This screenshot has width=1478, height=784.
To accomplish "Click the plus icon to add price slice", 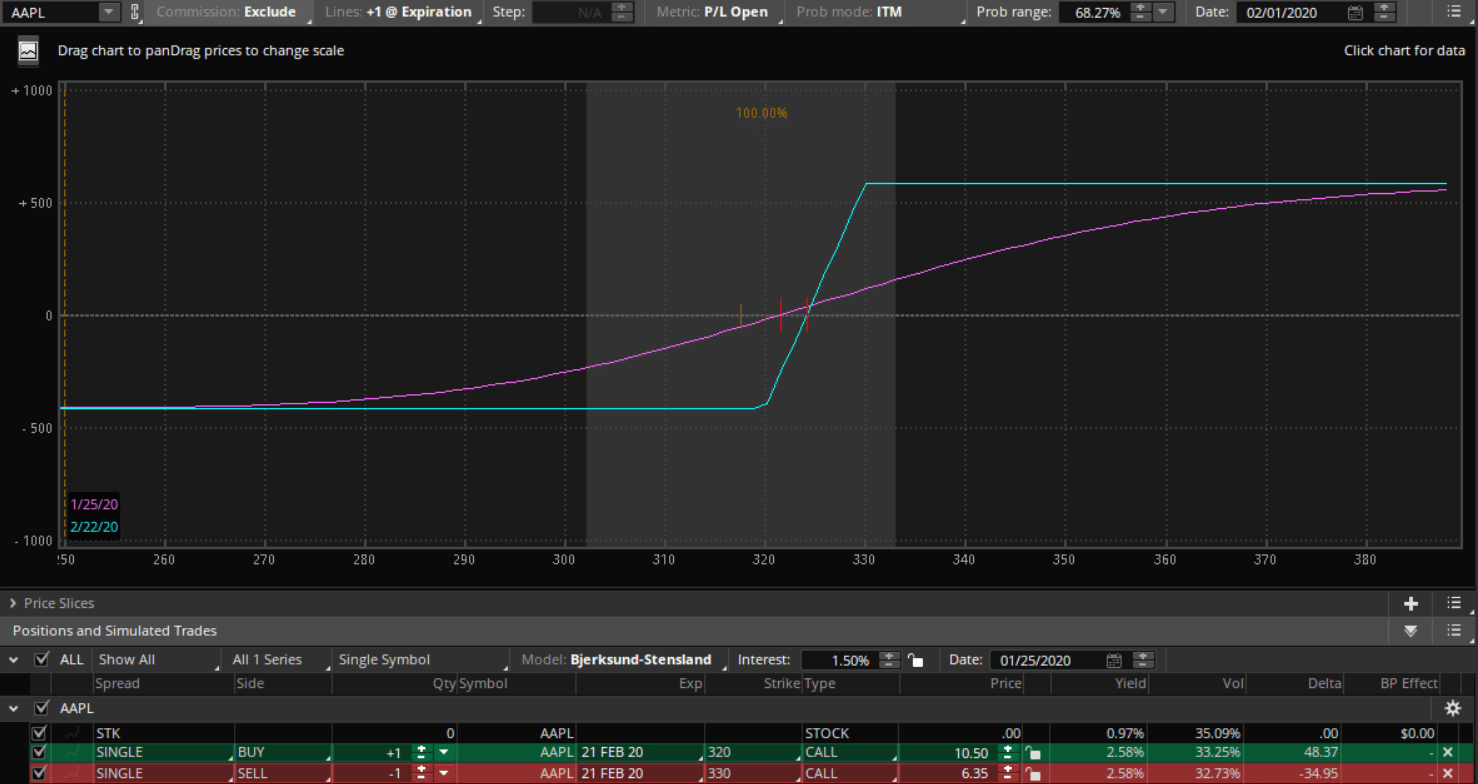I will (x=1411, y=603).
